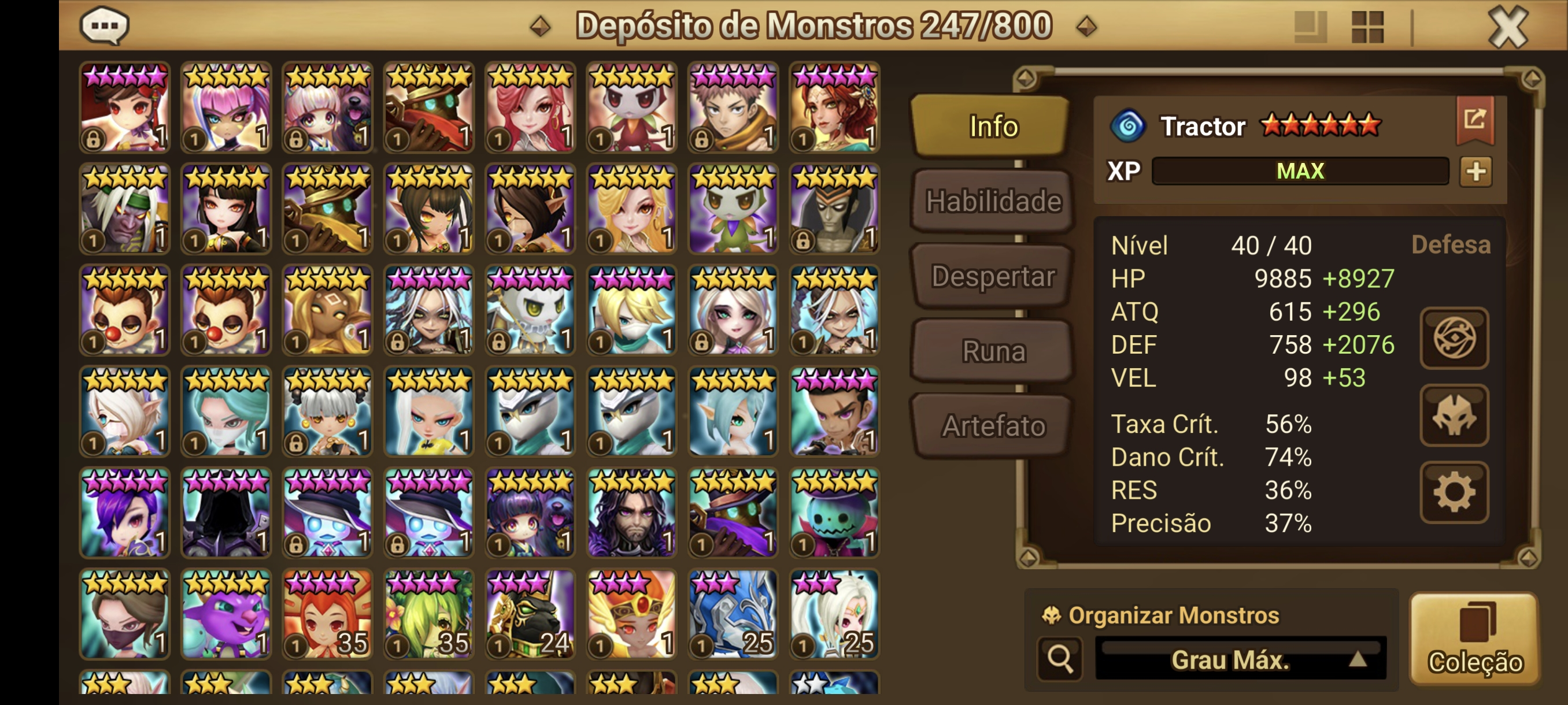
Task: Open the Artefato tab
Action: [x=993, y=426]
